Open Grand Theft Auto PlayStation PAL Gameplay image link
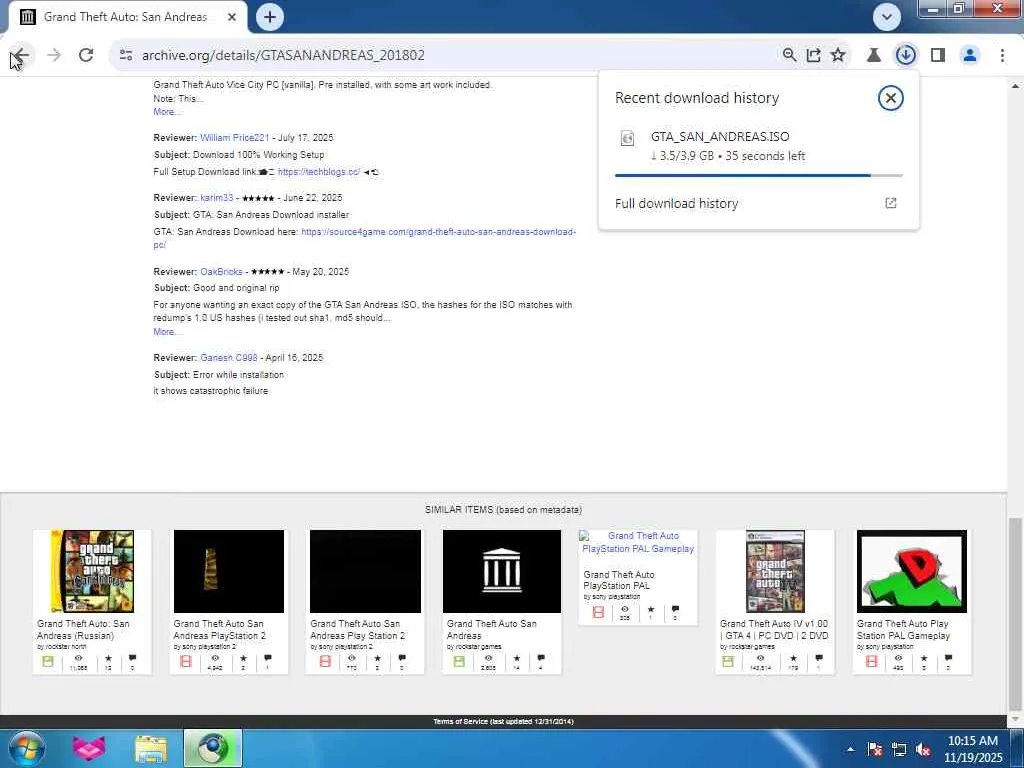This screenshot has width=1024, height=768. click(x=637, y=542)
